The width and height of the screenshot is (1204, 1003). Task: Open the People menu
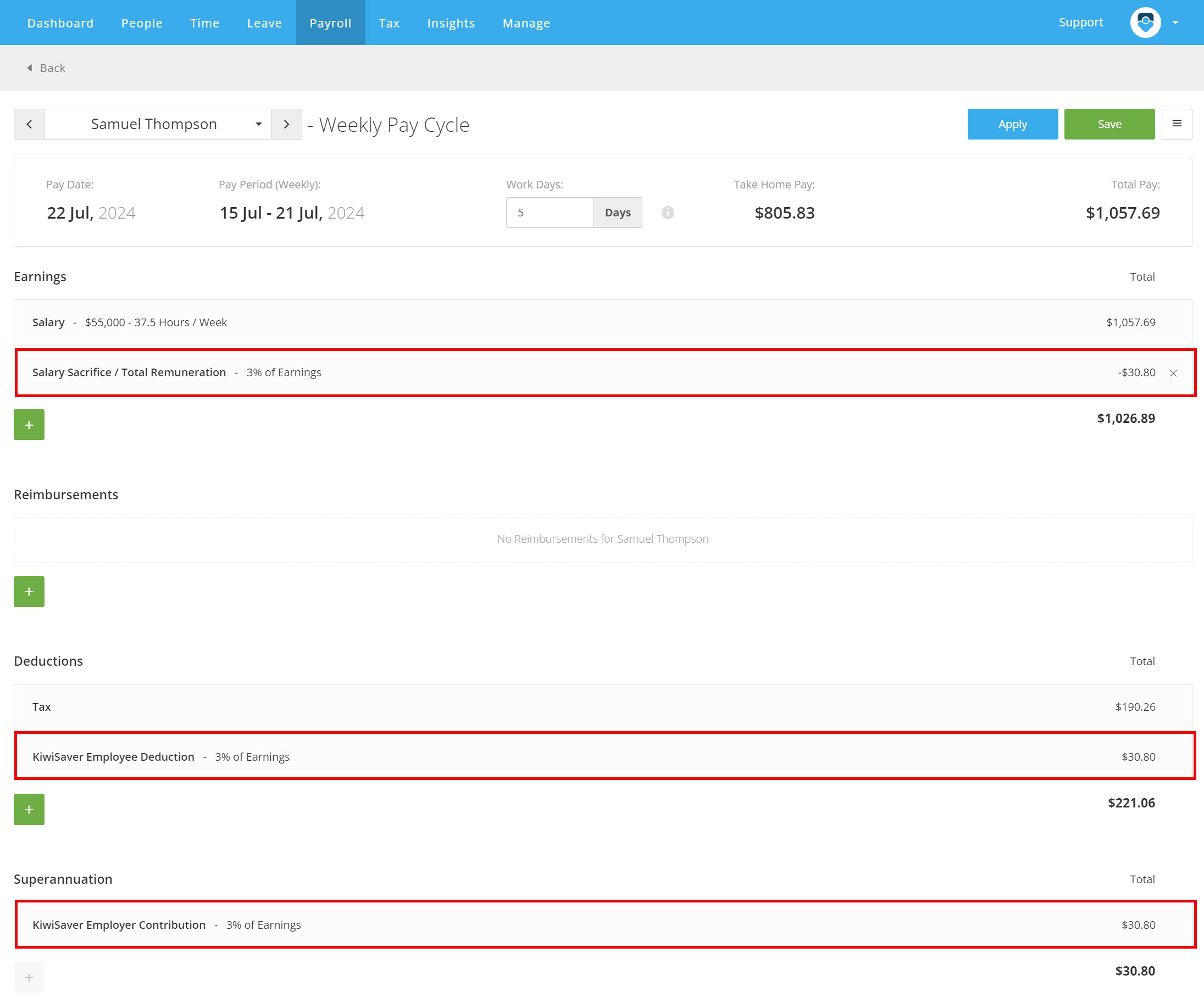142,23
